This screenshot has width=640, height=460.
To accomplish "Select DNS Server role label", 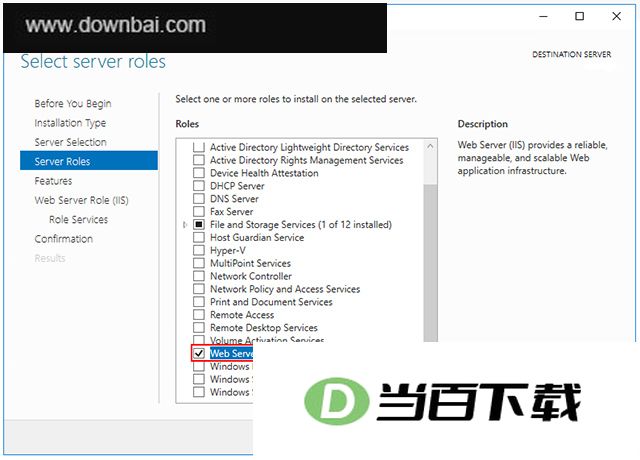I will point(234,199).
